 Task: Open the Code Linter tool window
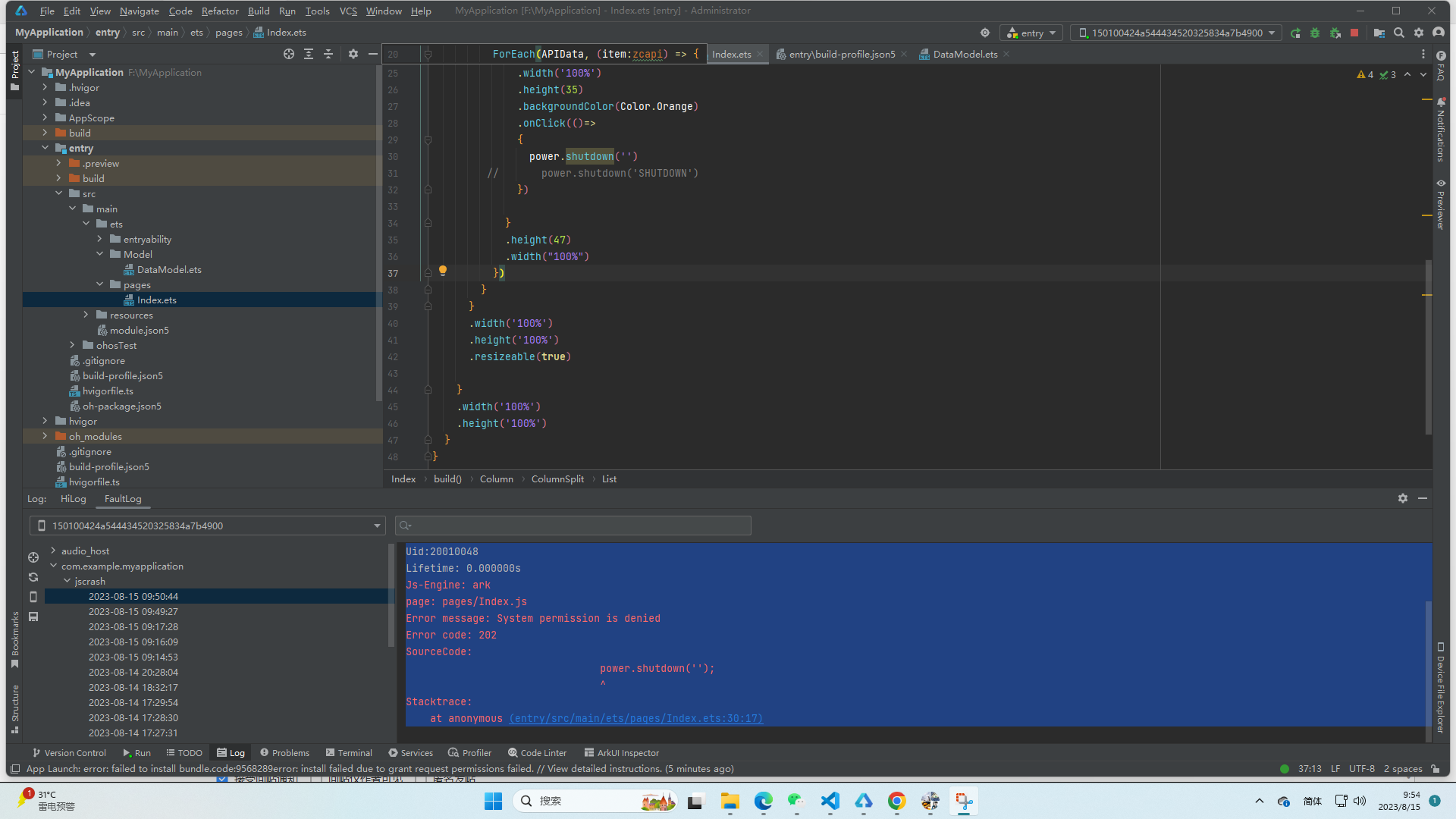[x=537, y=752]
